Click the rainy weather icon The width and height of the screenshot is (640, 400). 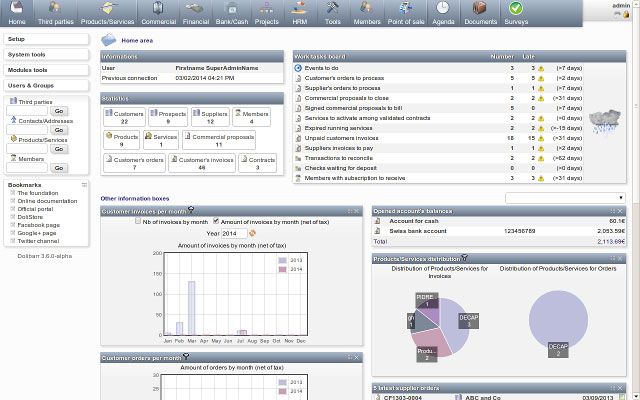pos(604,121)
